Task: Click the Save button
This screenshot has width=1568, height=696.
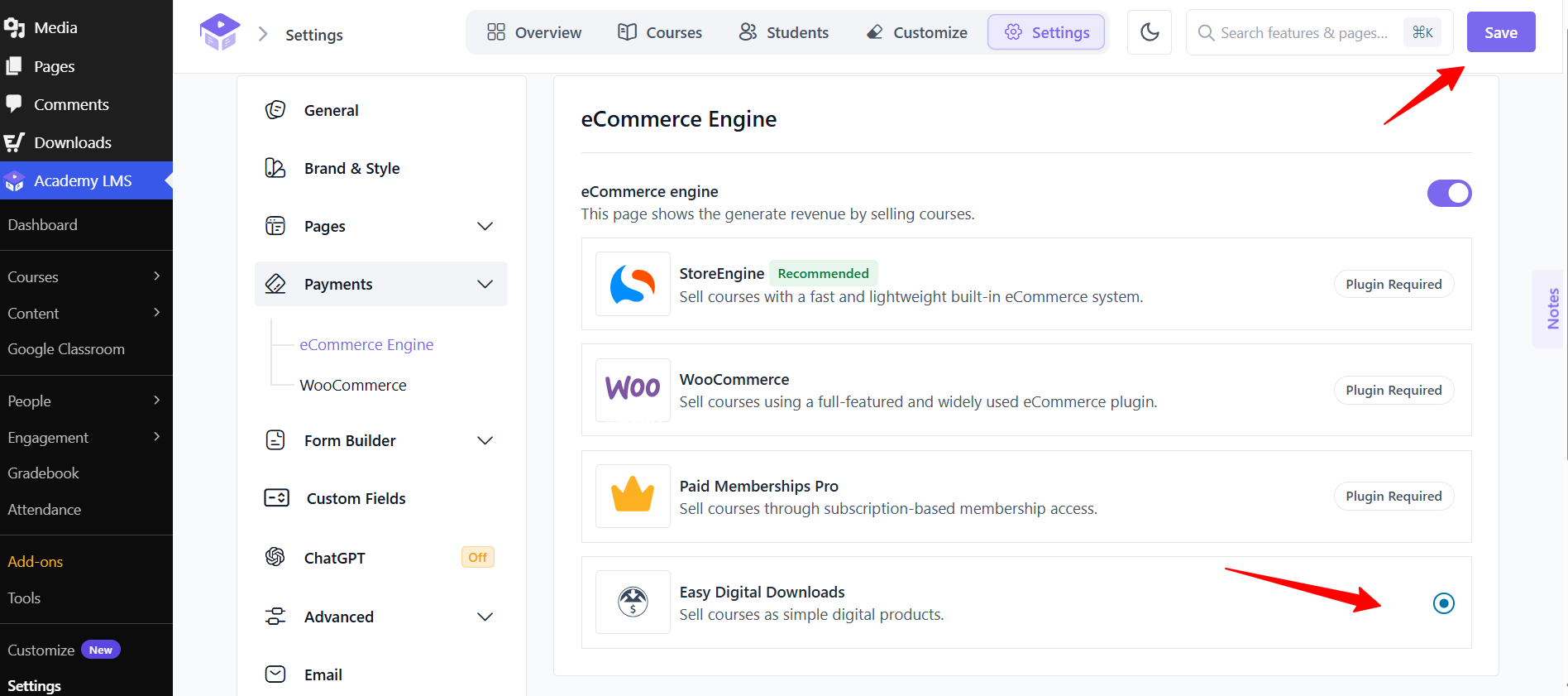Action: click(x=1501, y=32)
